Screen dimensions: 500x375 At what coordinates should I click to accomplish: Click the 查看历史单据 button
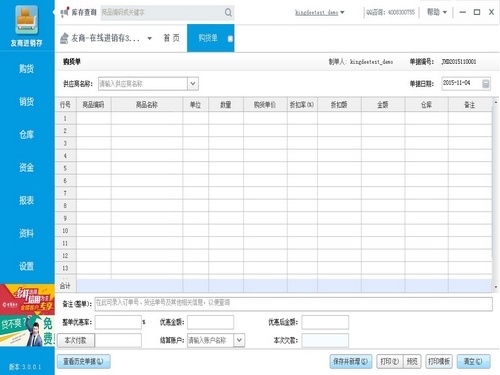pos(83,361)
